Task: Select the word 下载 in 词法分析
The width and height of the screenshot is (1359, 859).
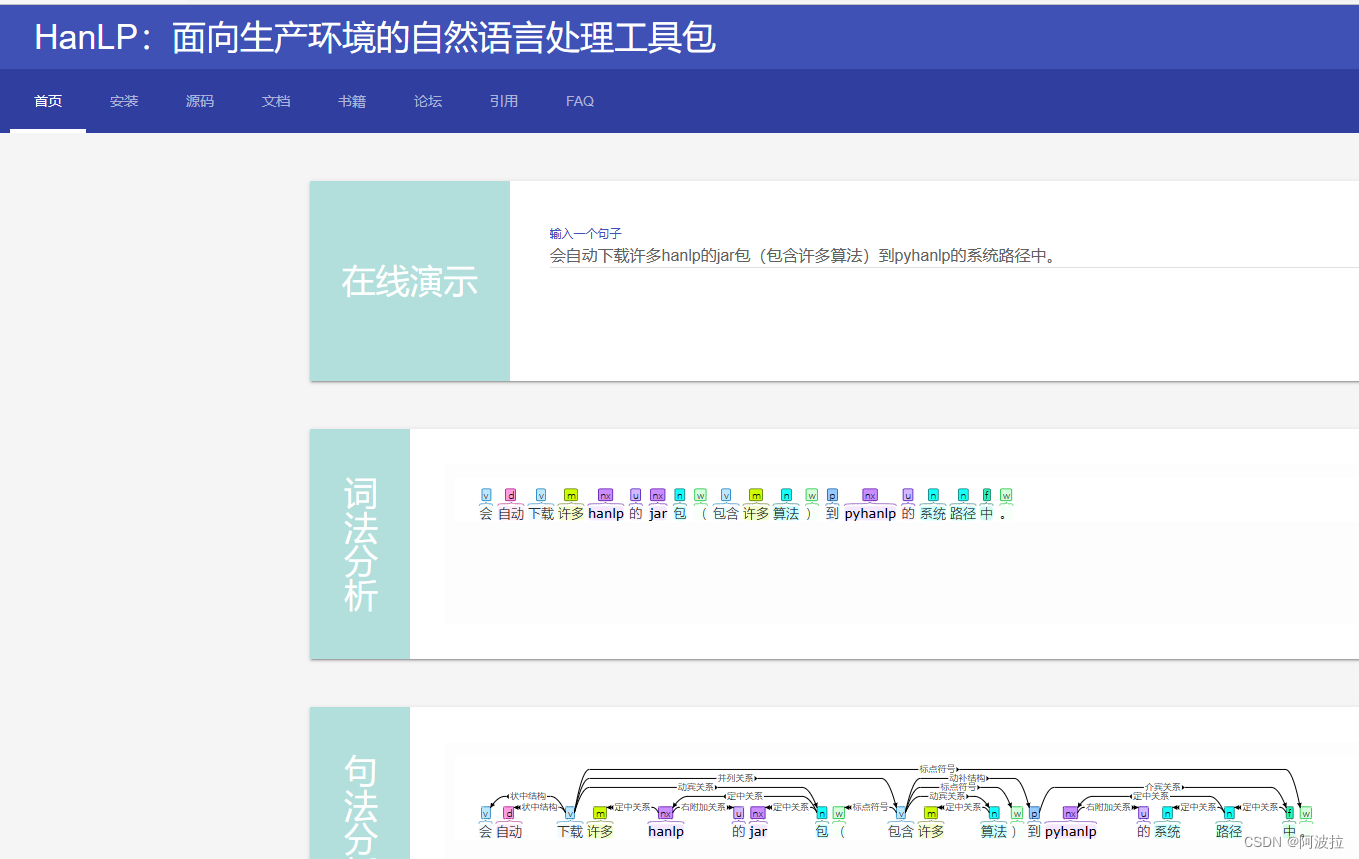Action: [x=541, y=513]
